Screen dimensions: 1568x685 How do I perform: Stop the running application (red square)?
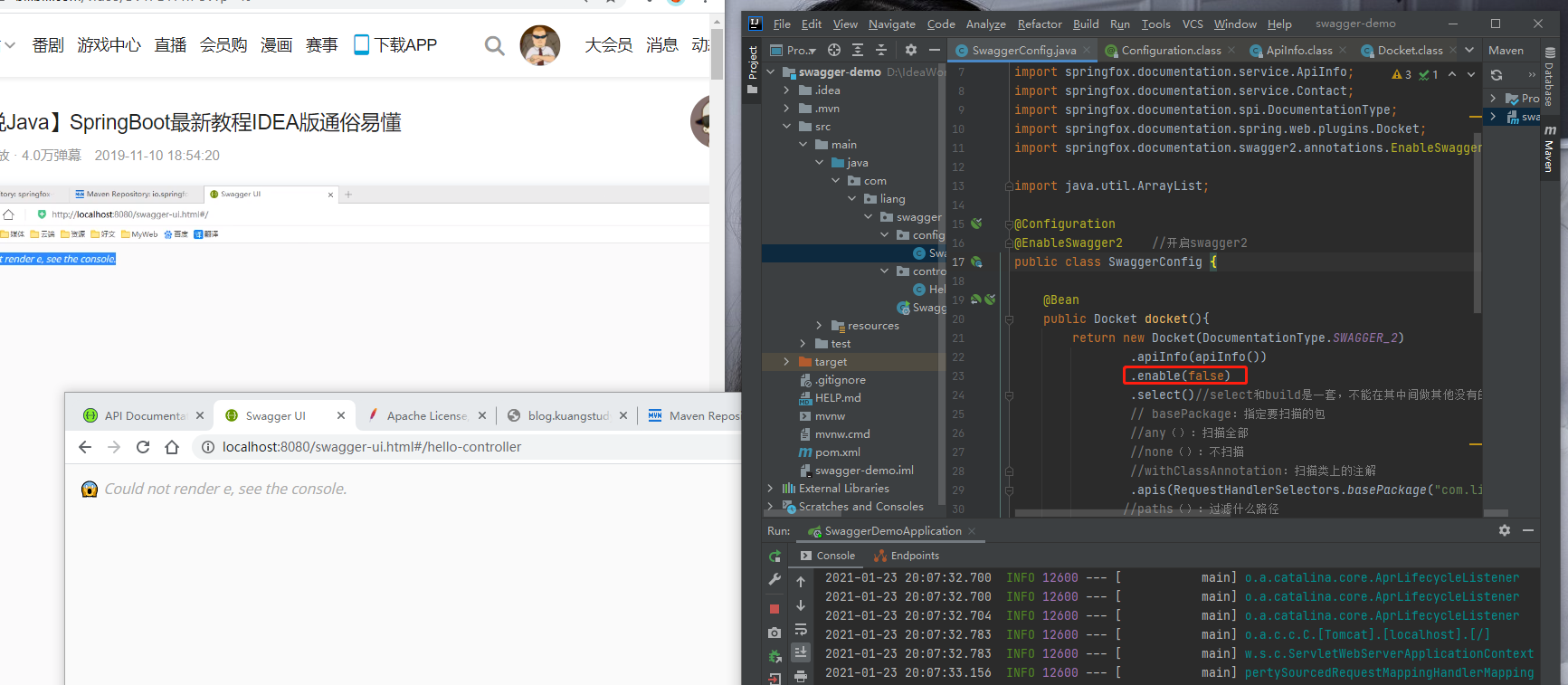pyautogui.click(x=774, y=609)
